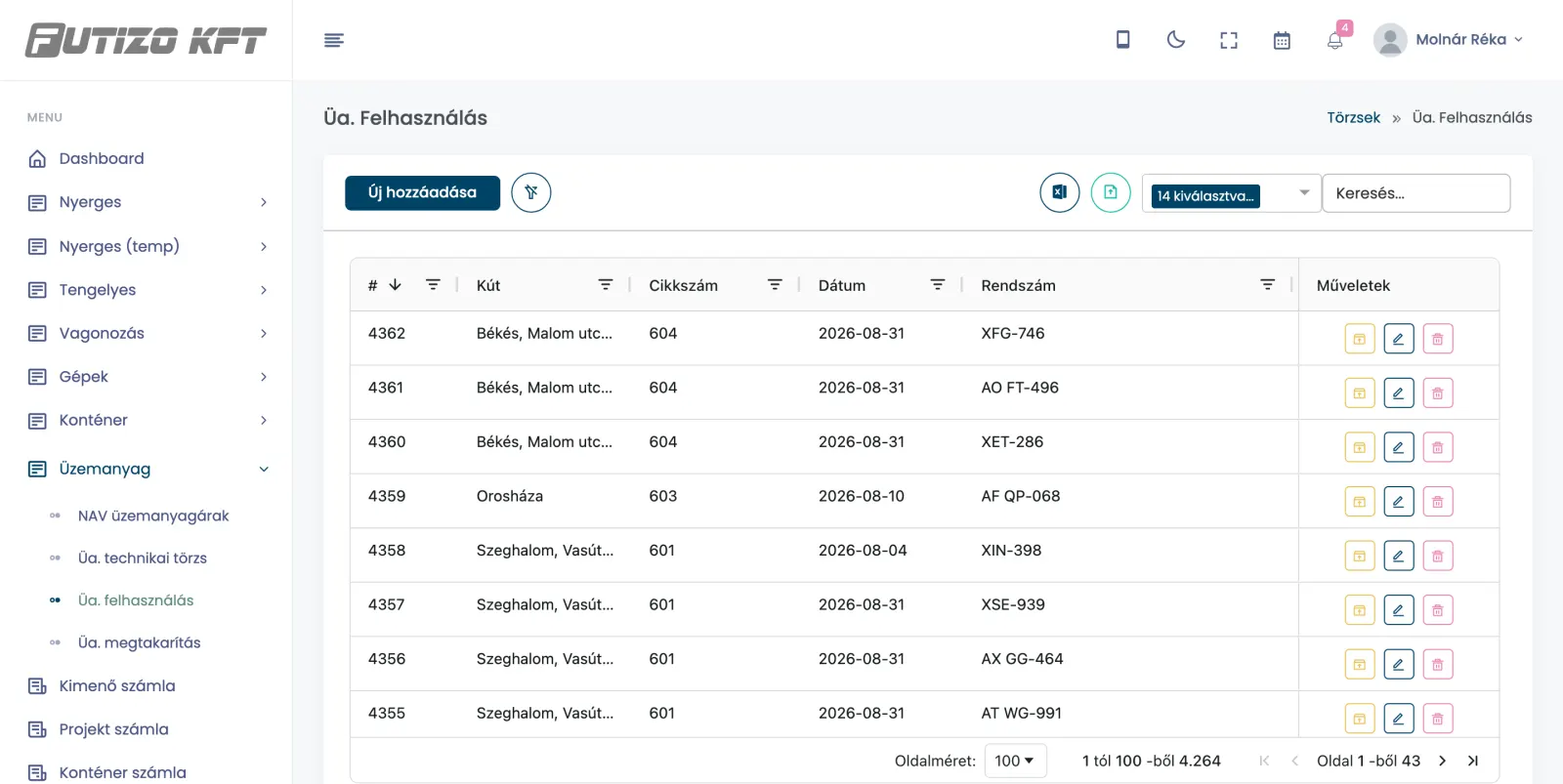Clear filters using the funnel icon button
The width and height of the screenshot is (1563, 784).
click(x=531, y=192)
